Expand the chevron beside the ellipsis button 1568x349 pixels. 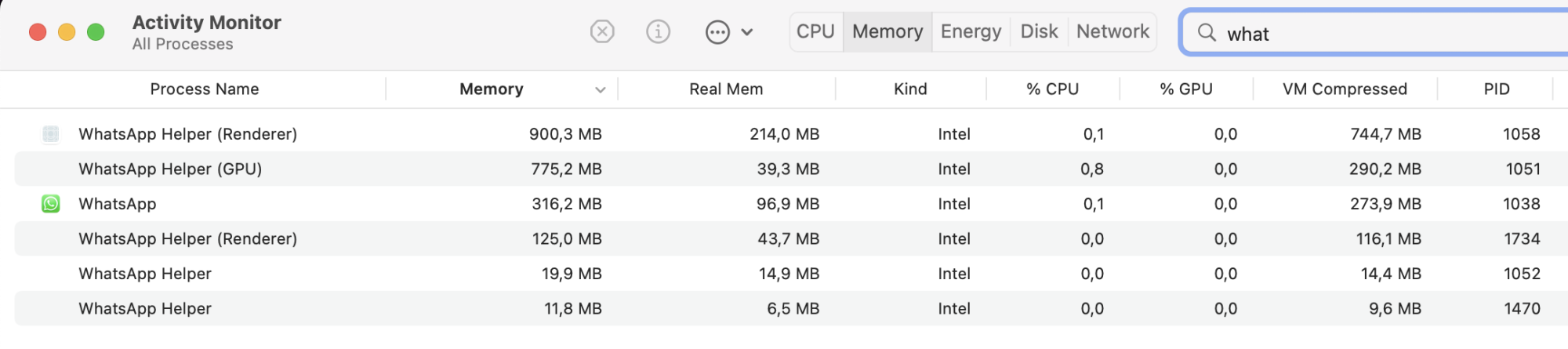click(x=747, y=32)
